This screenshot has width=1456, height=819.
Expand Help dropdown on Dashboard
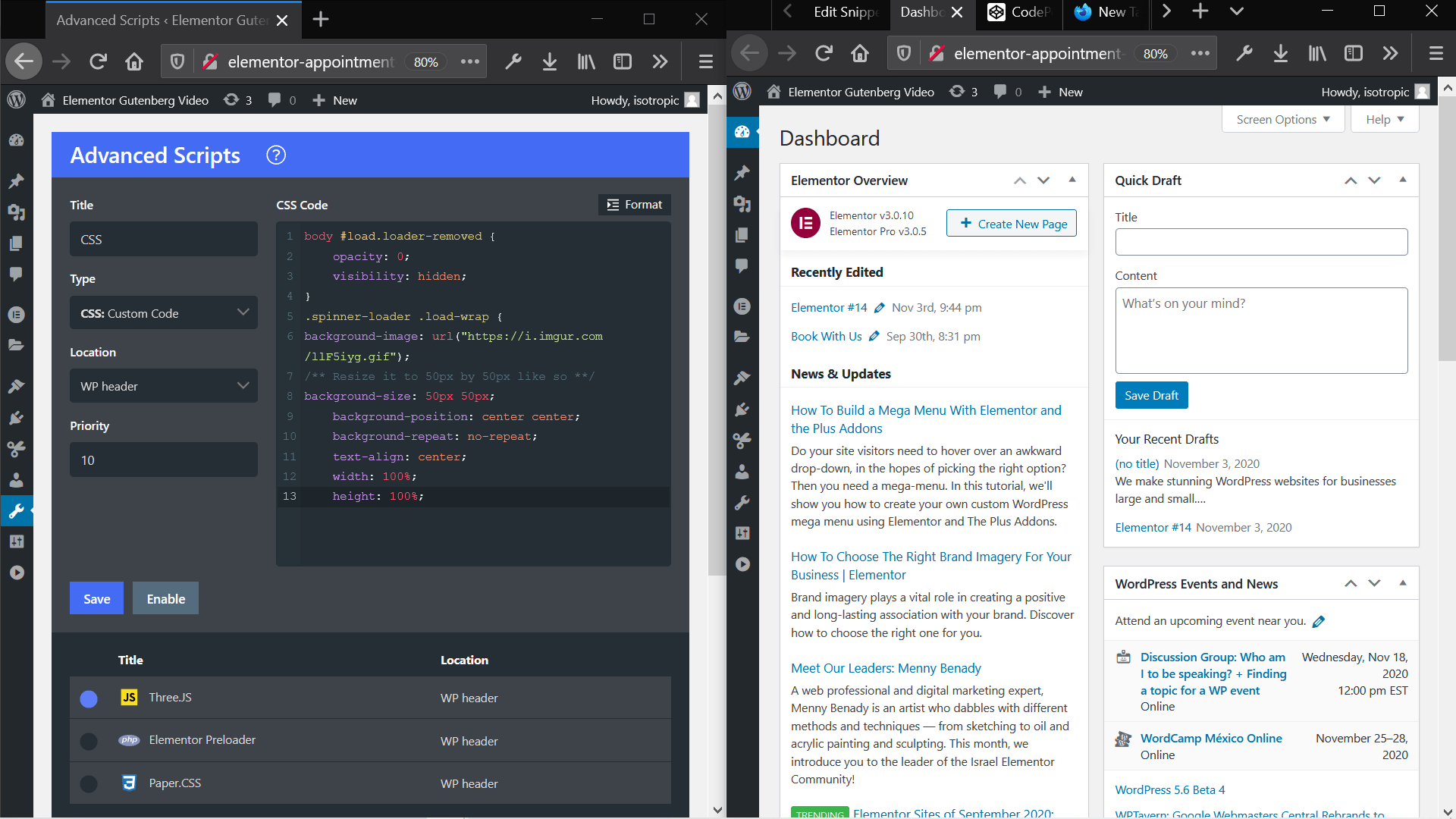(x=1385, y=119)
